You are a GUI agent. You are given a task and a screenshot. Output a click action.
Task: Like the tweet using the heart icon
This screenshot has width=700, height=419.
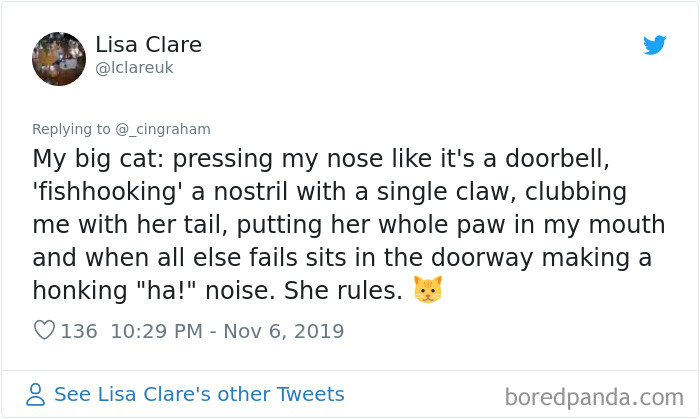(x=44, y=331)
